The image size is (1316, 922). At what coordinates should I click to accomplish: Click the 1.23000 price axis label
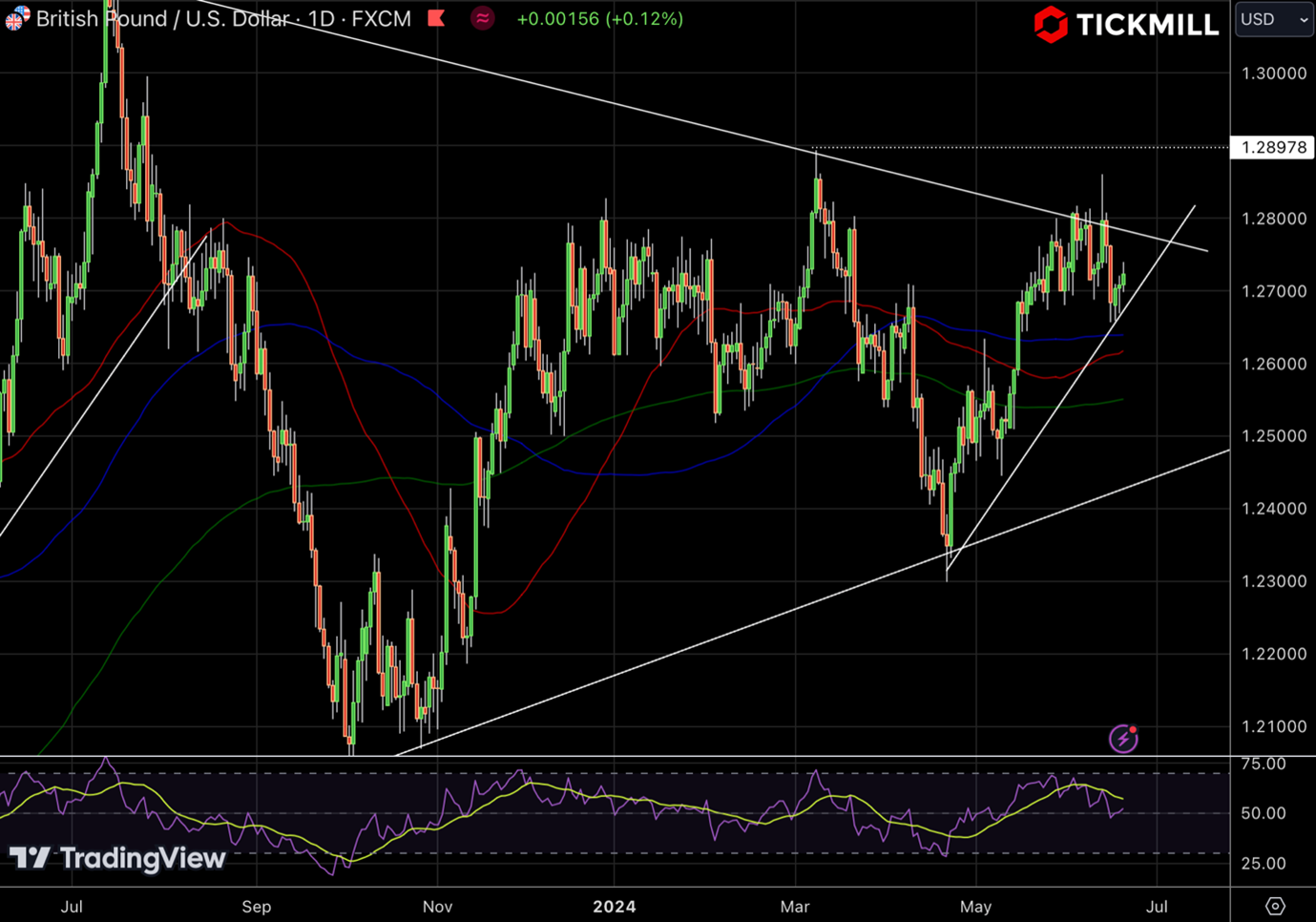point(1274,581)
